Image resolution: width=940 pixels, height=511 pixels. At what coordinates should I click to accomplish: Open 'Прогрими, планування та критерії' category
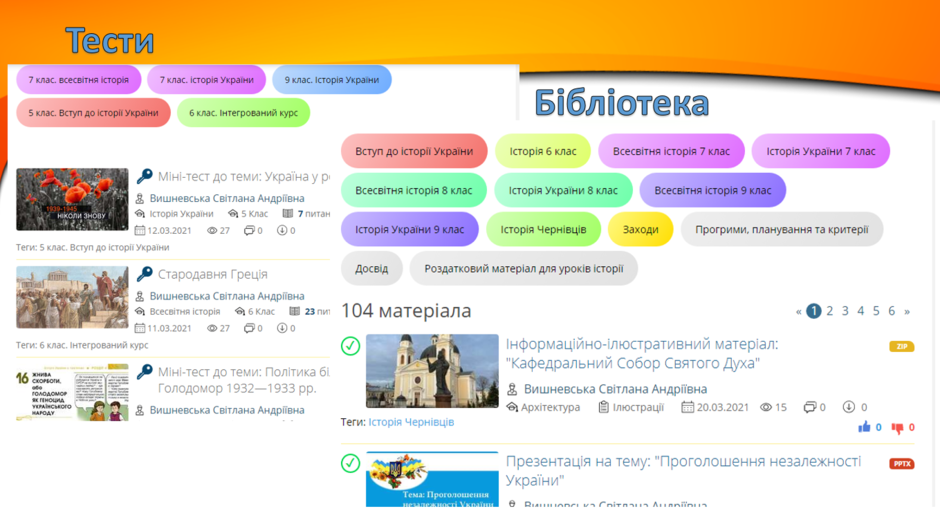pos(782,229)
